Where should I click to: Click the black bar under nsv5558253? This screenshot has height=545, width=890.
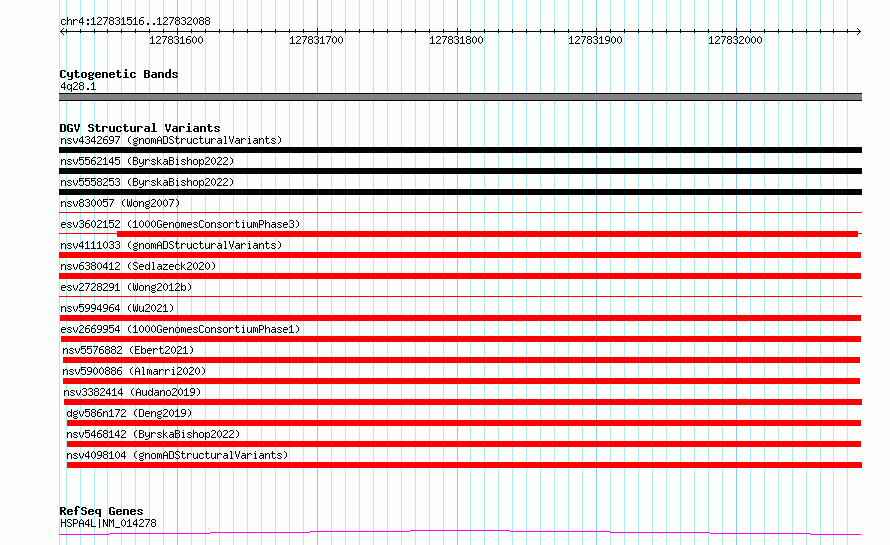[x=460, y=192]
